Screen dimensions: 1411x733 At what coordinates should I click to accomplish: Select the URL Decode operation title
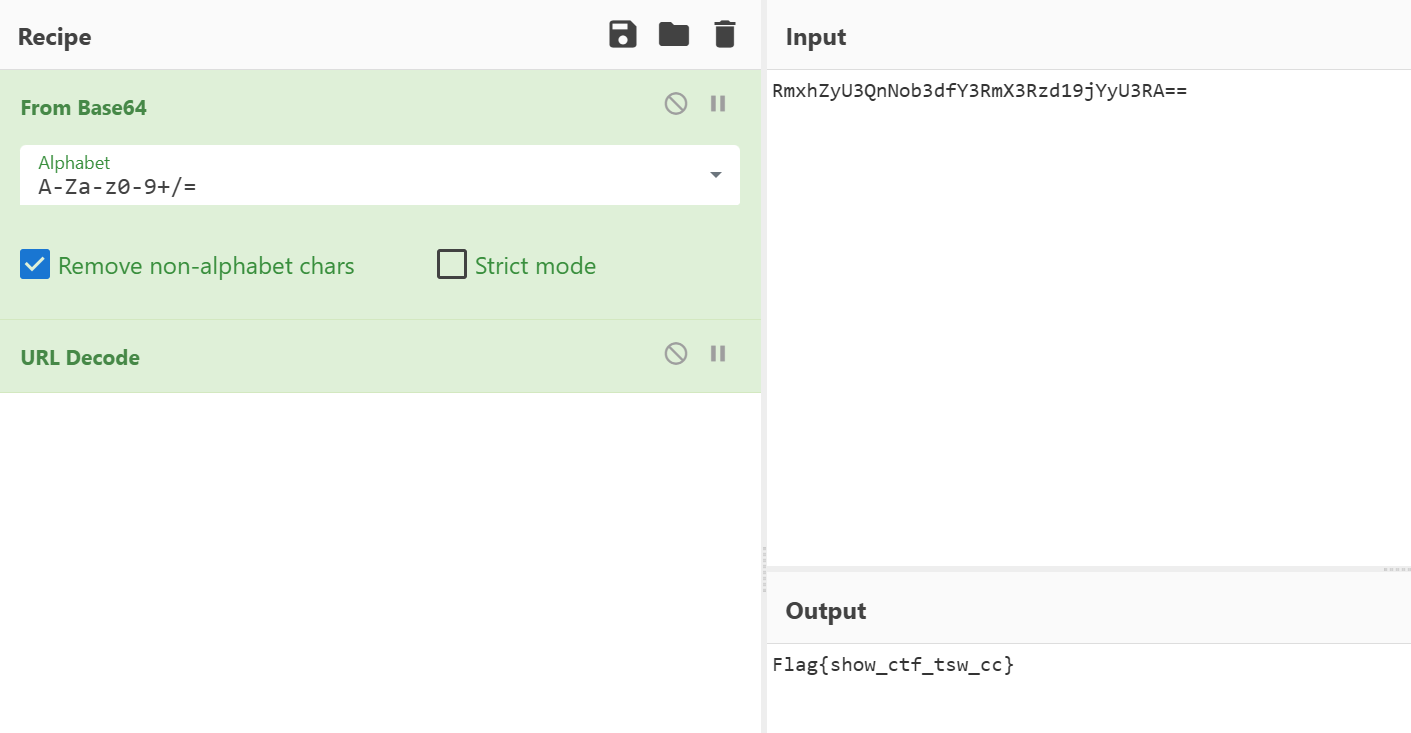[80, 358]
